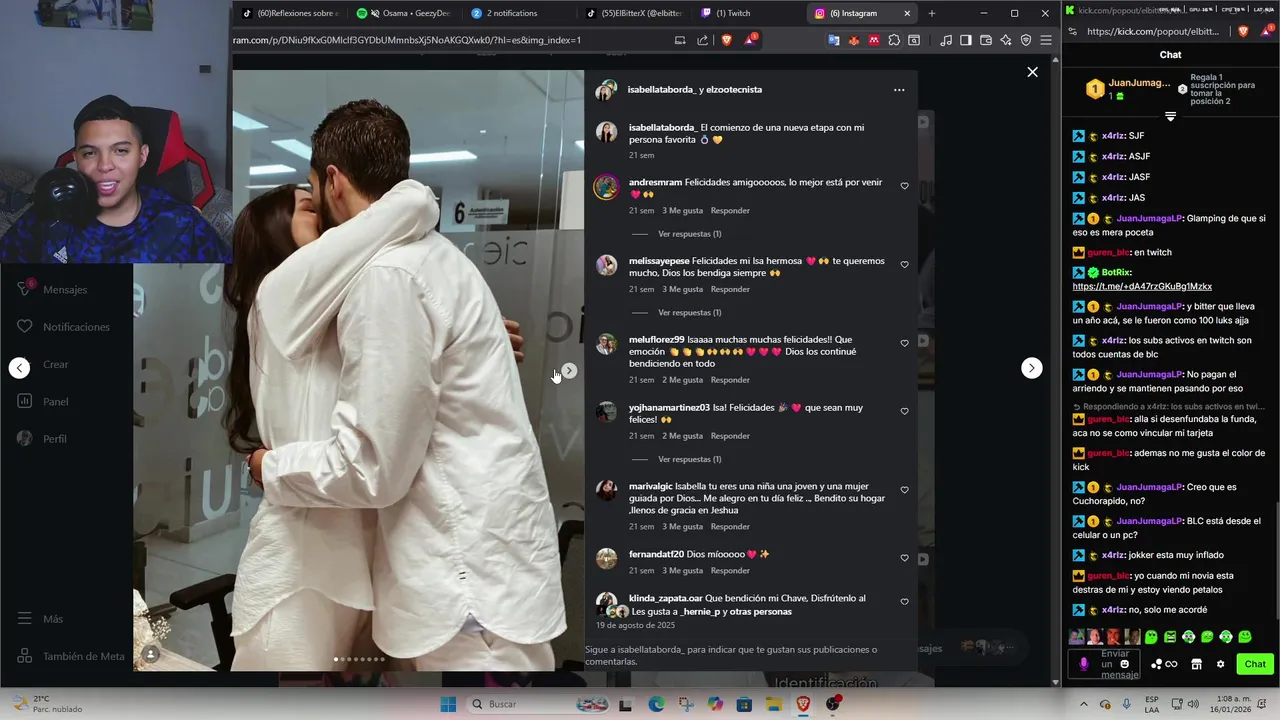
Task: Open También de Meta in sidebar
Action: coord(72,657)
